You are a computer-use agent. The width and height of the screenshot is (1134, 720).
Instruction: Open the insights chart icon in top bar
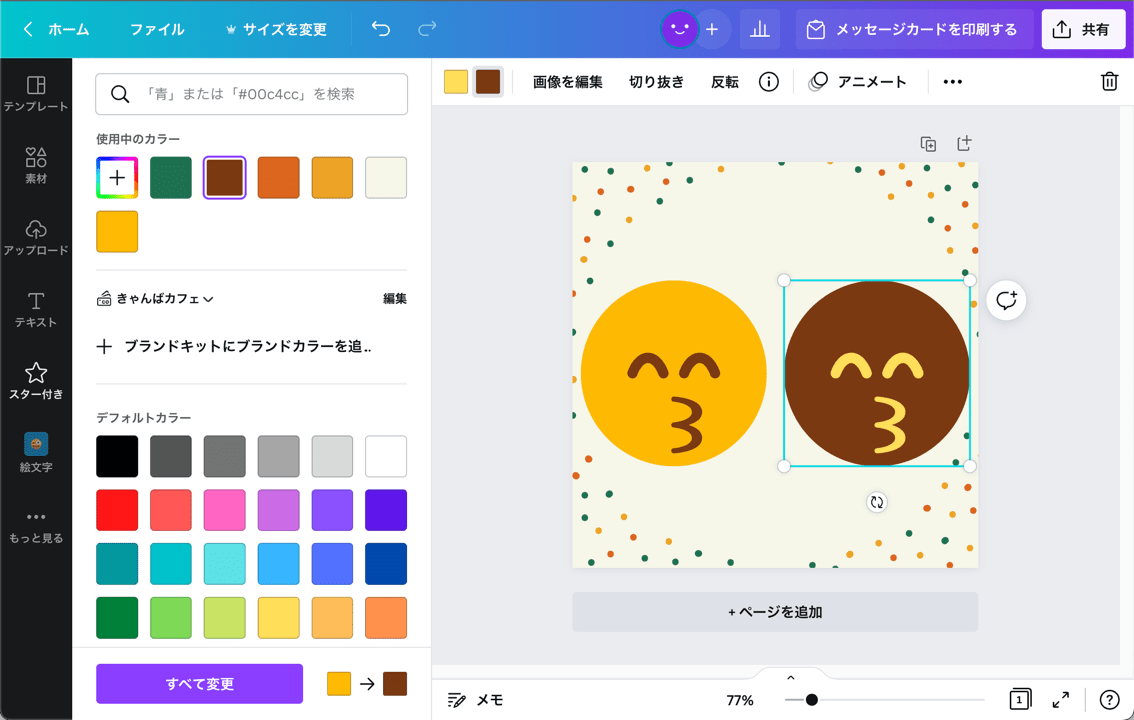pyautogui.click(x=760, y=29)
